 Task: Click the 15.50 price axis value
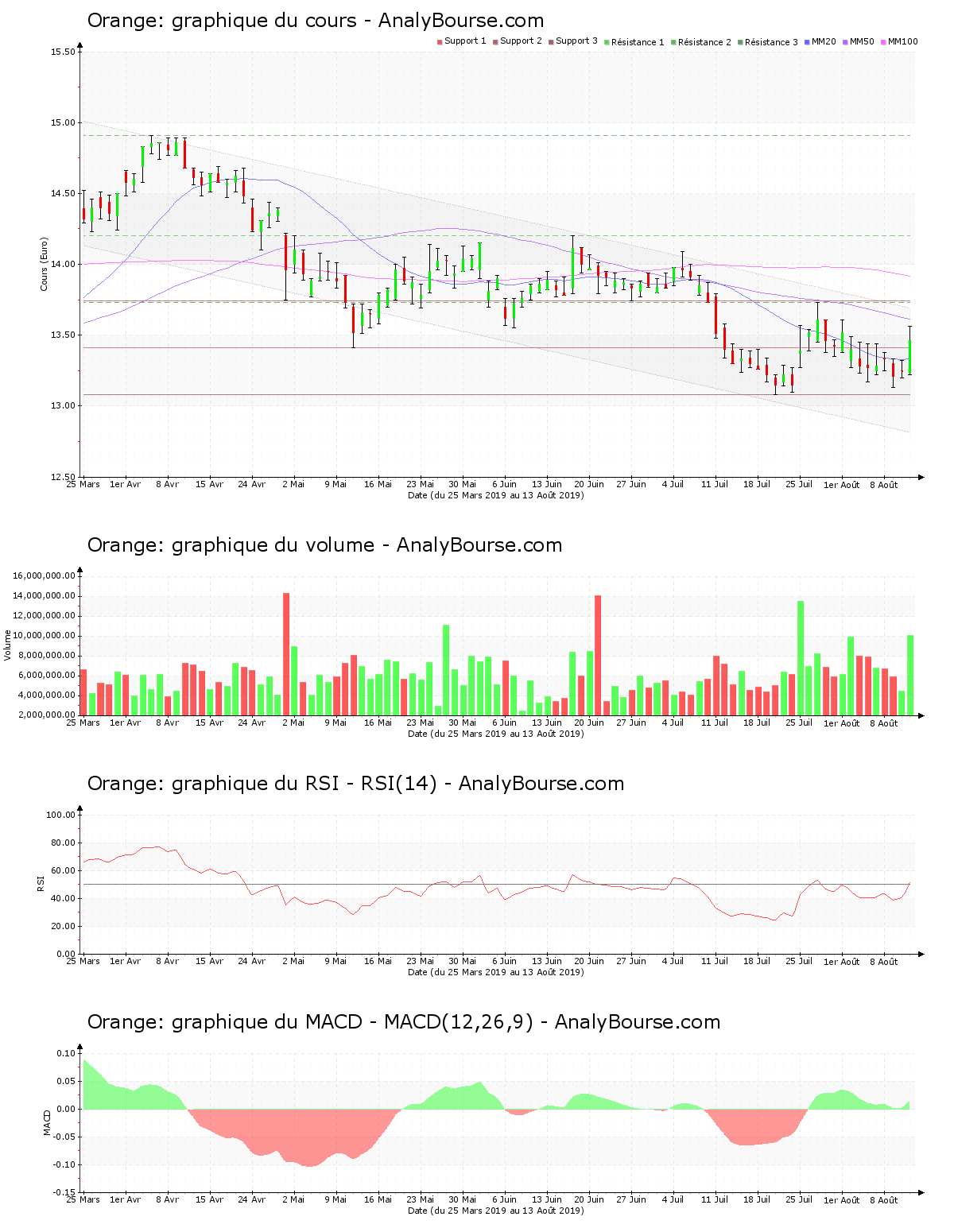point(63,52)
